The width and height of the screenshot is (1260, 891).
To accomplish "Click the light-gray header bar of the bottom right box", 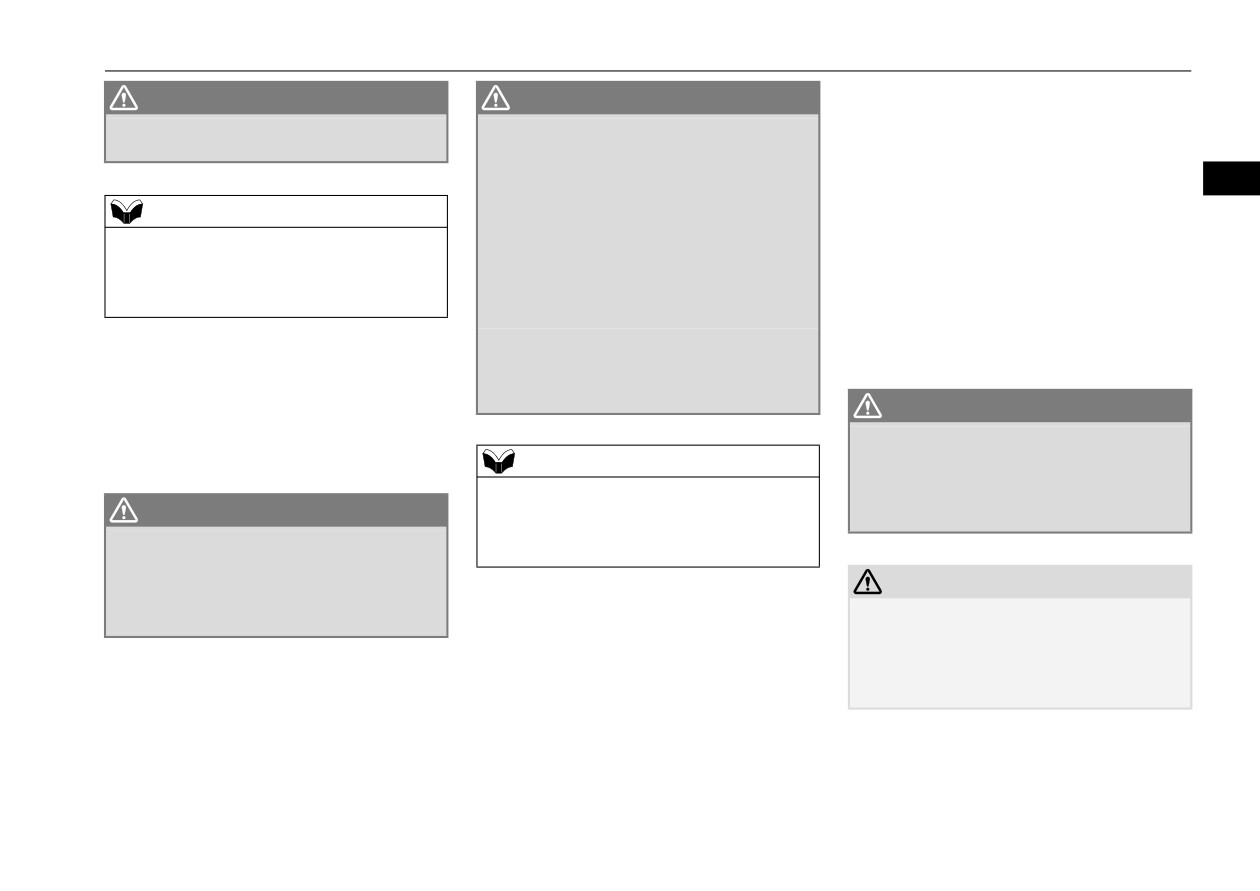I will (1020, 581).
